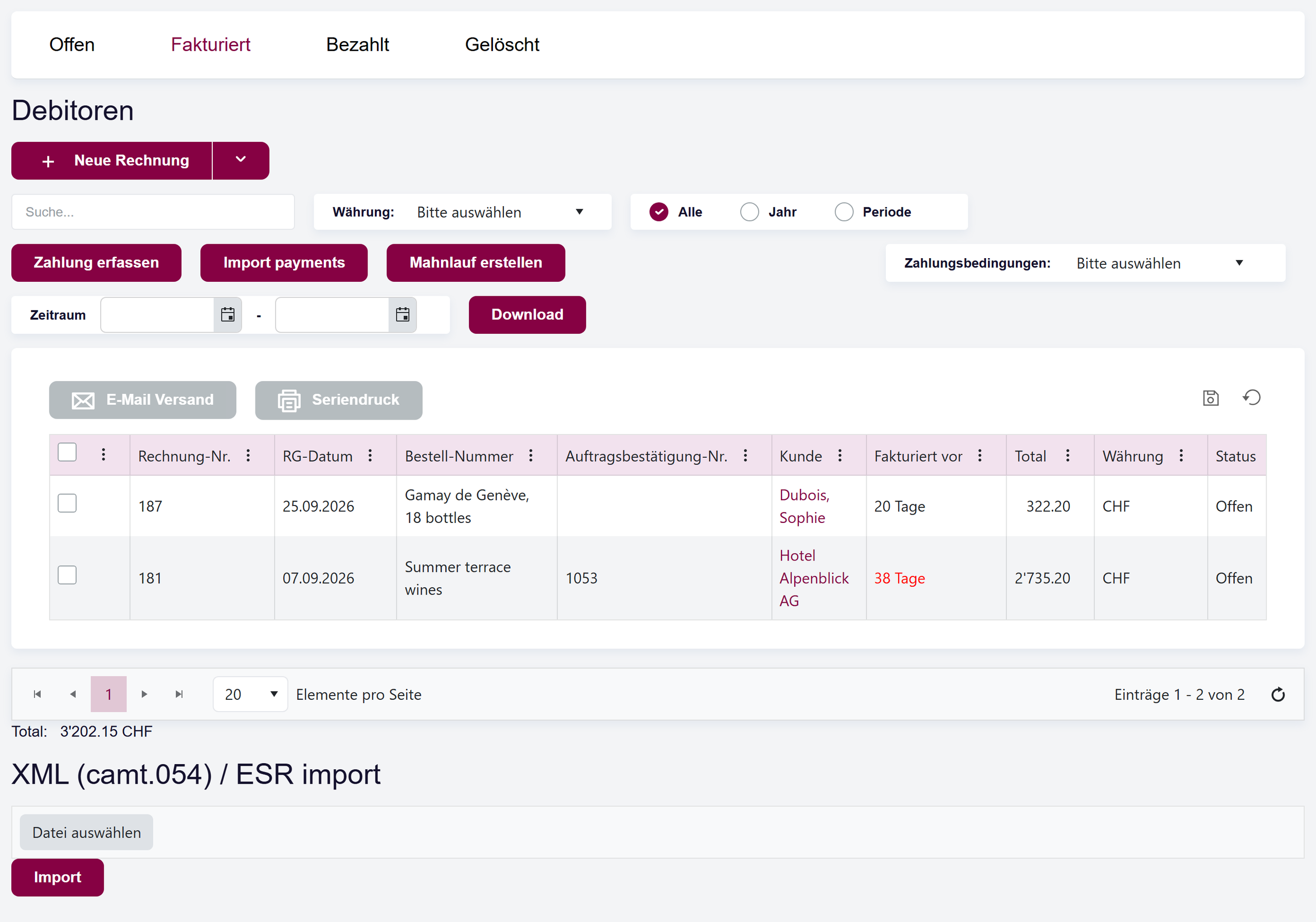Open the Total column menu
Viewport: 1316px width, 922px height.
tap(1067, 455)
